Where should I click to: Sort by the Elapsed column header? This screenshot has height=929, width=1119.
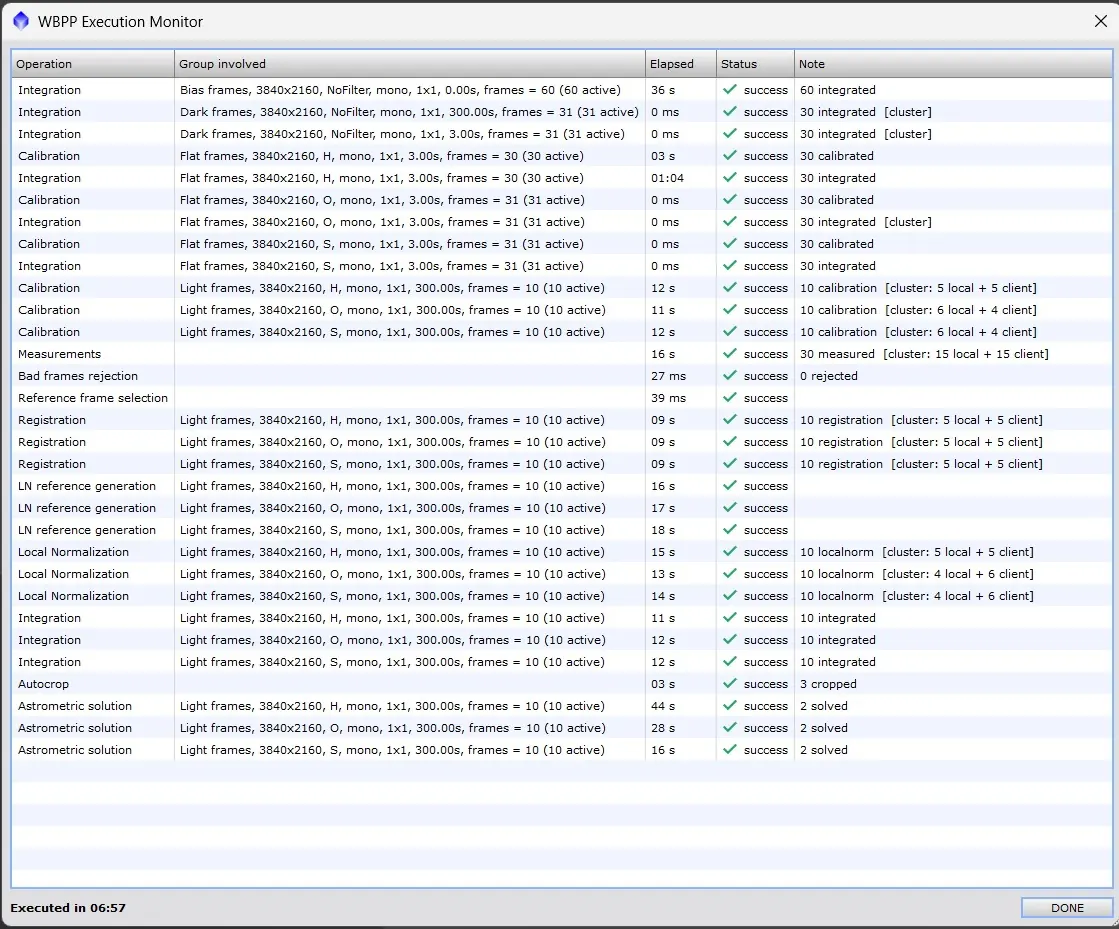coord(681,64)
